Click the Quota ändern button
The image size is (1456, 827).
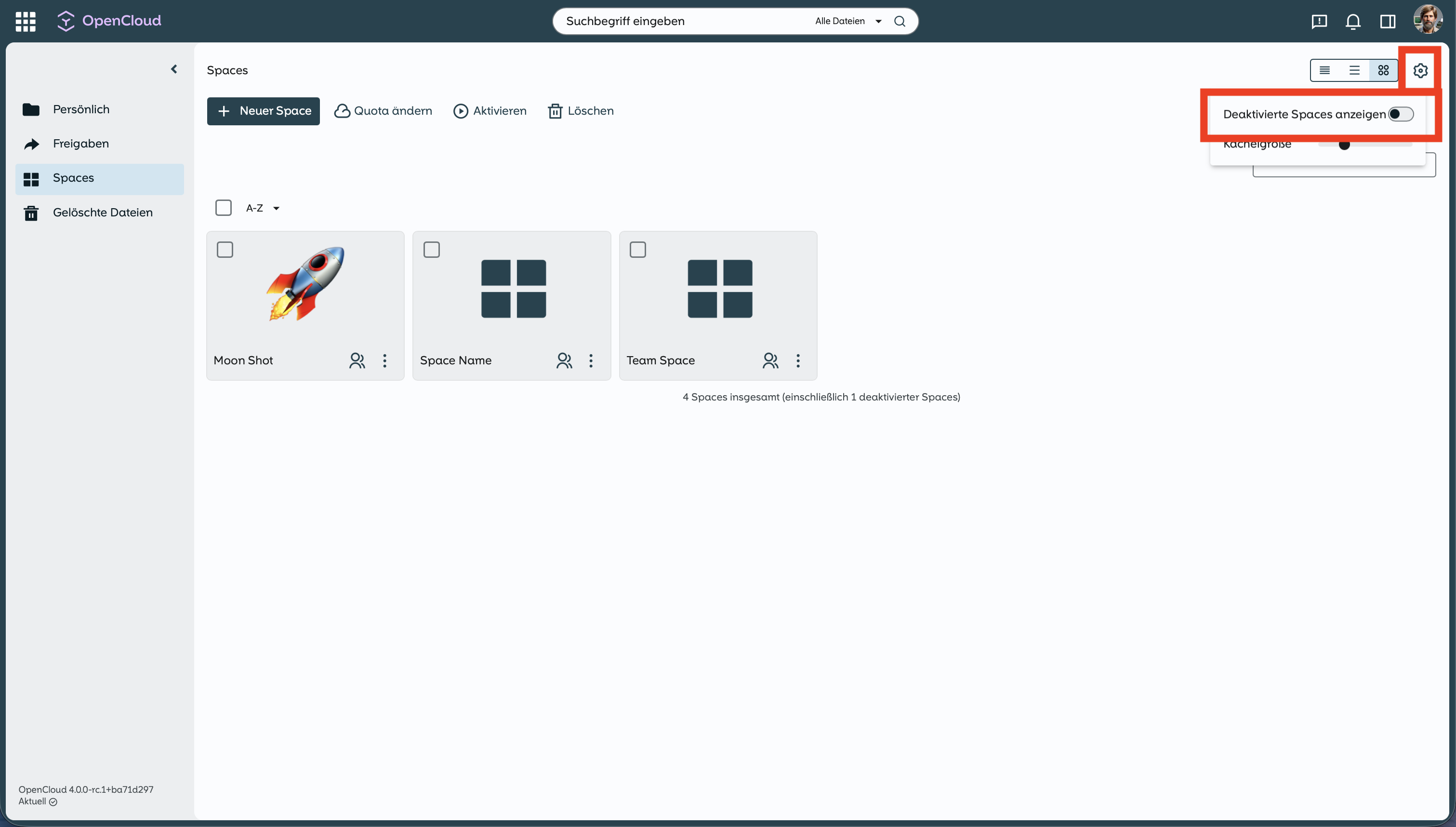click(383, 111)
